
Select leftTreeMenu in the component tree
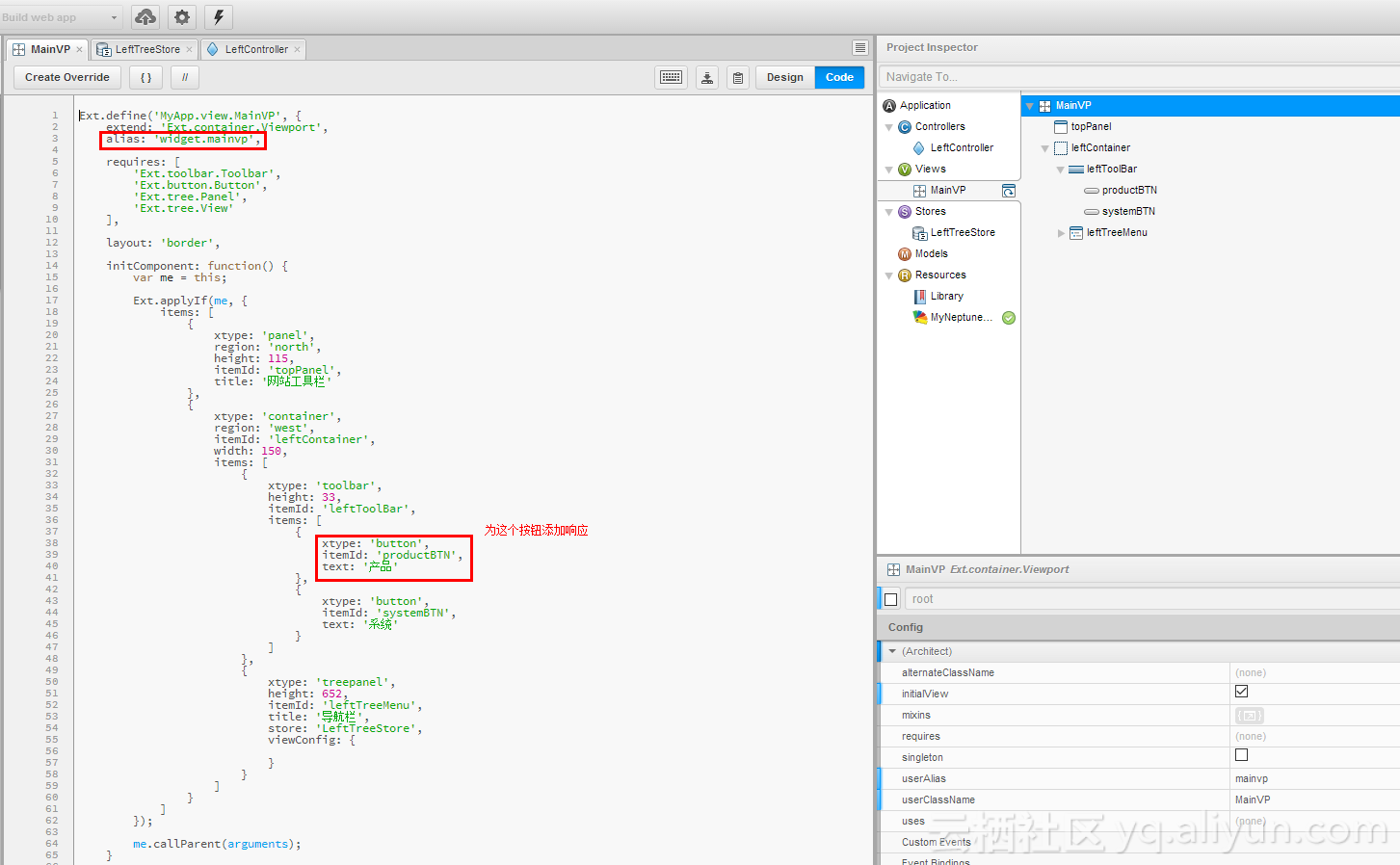[1116, 233]
